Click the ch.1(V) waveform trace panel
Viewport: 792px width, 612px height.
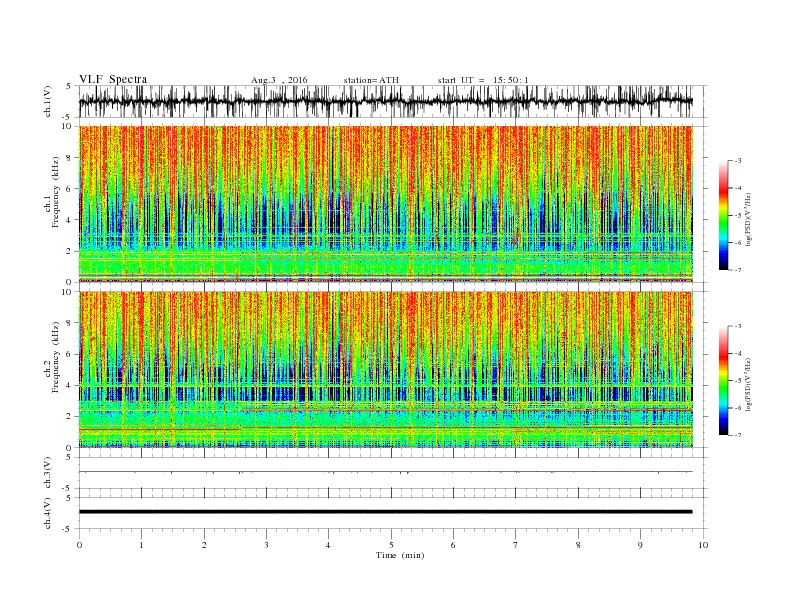coord(393,101)
